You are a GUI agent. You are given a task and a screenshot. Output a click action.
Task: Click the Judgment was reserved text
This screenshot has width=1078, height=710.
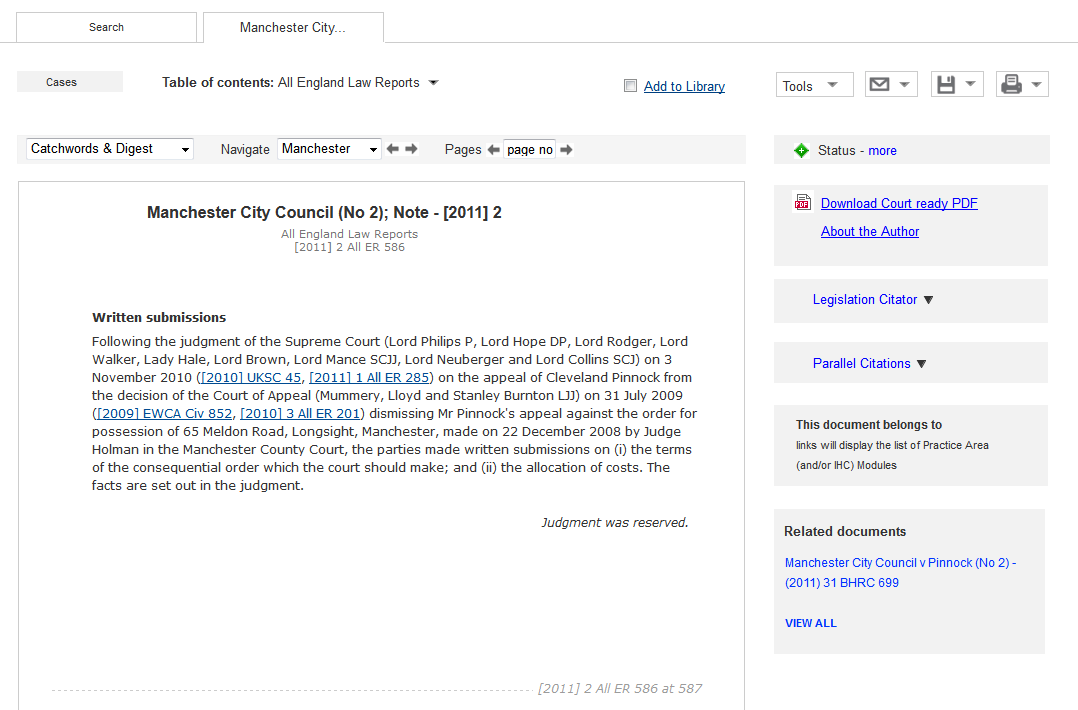point(615,522)
